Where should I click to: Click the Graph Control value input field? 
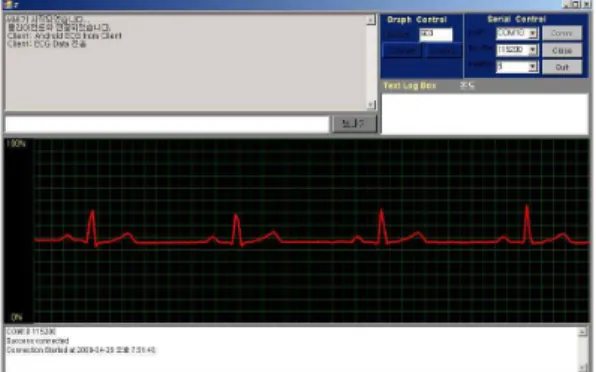coord(436,34)
